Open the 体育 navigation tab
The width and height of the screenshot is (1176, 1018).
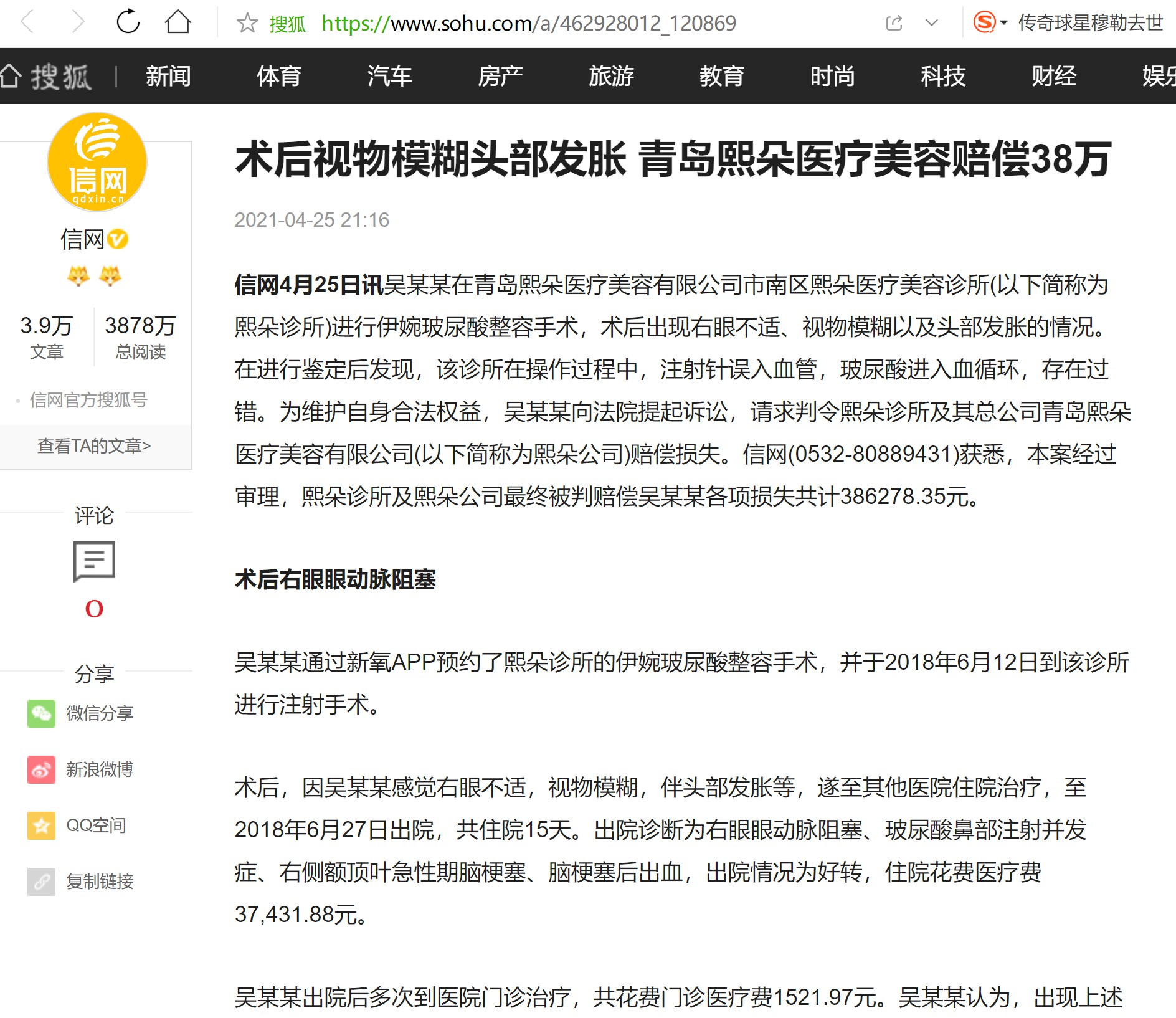tap(279, 76)
